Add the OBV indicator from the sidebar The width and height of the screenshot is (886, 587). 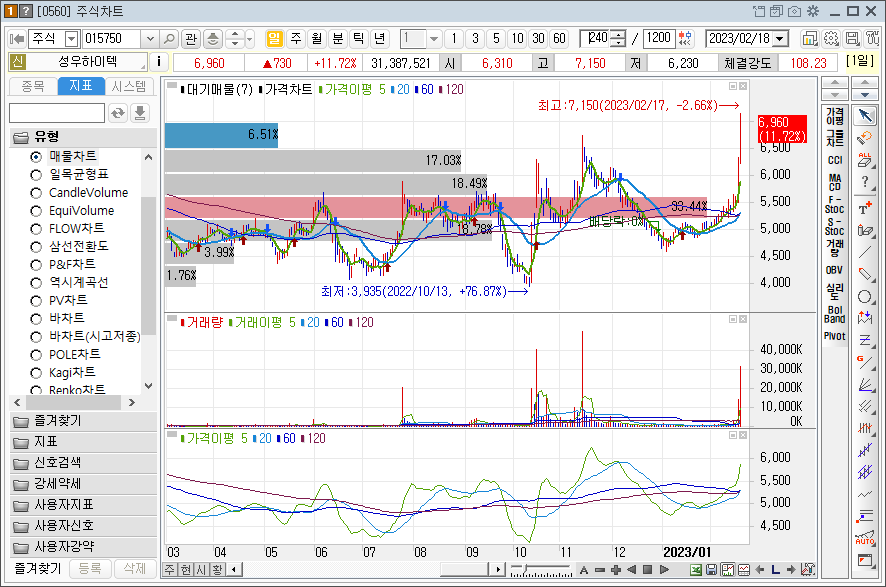point(835,270)
